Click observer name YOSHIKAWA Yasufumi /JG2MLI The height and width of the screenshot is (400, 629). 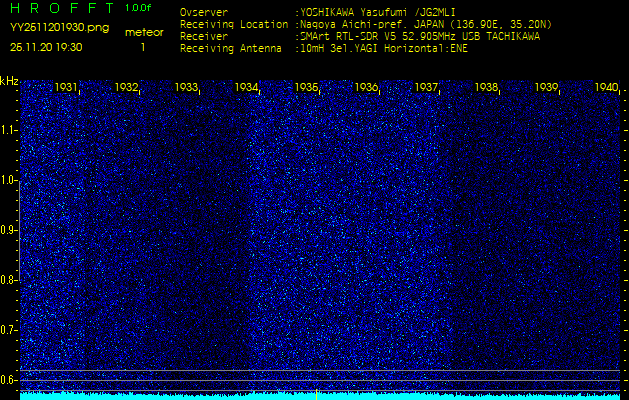(x=377, y=12)
